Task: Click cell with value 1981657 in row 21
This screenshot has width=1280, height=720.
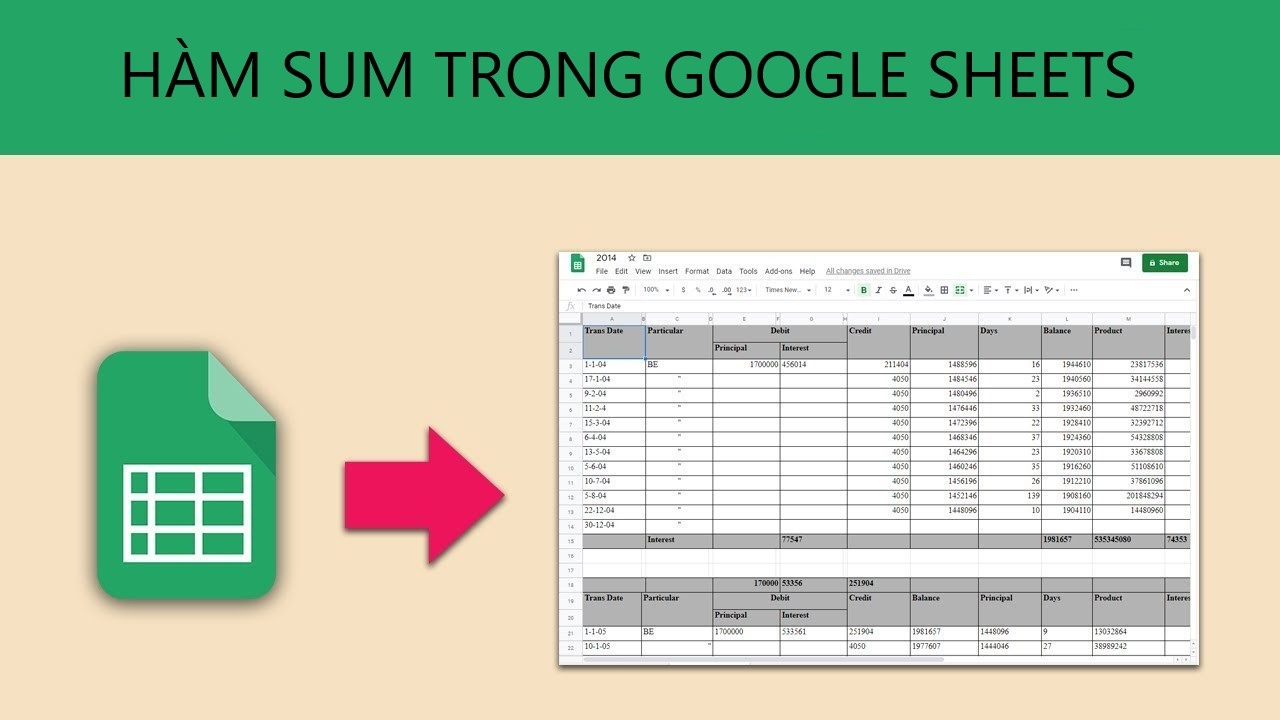Action: tap(944, 633)
